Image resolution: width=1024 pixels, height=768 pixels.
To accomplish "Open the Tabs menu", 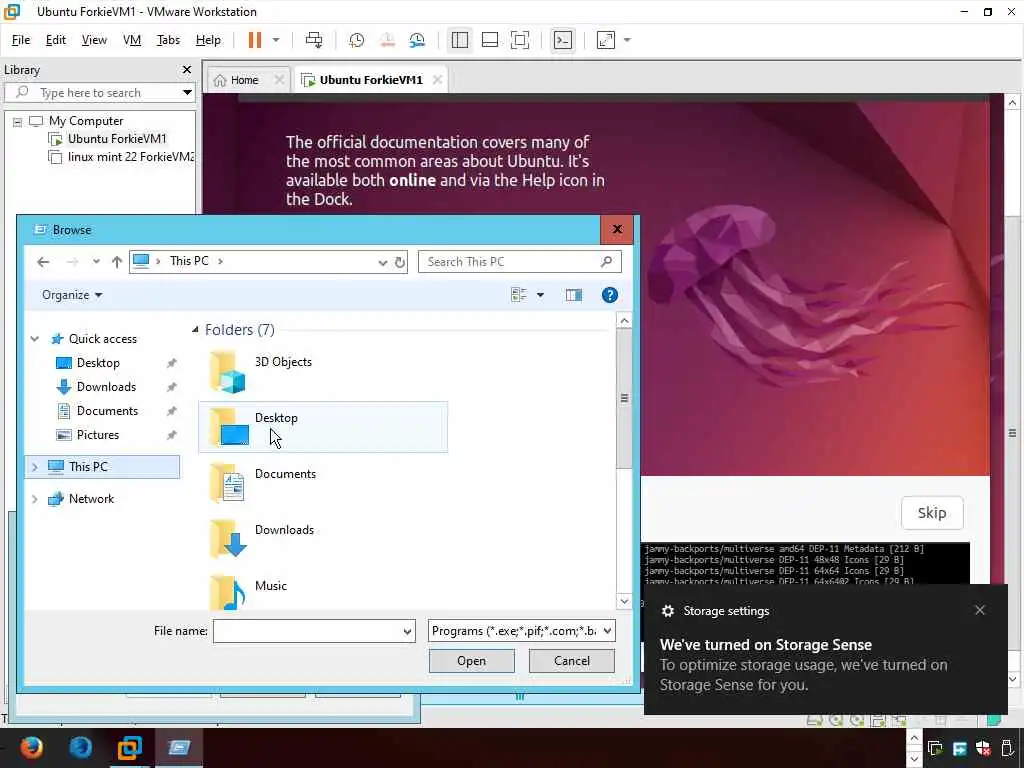I will point(168,40).
